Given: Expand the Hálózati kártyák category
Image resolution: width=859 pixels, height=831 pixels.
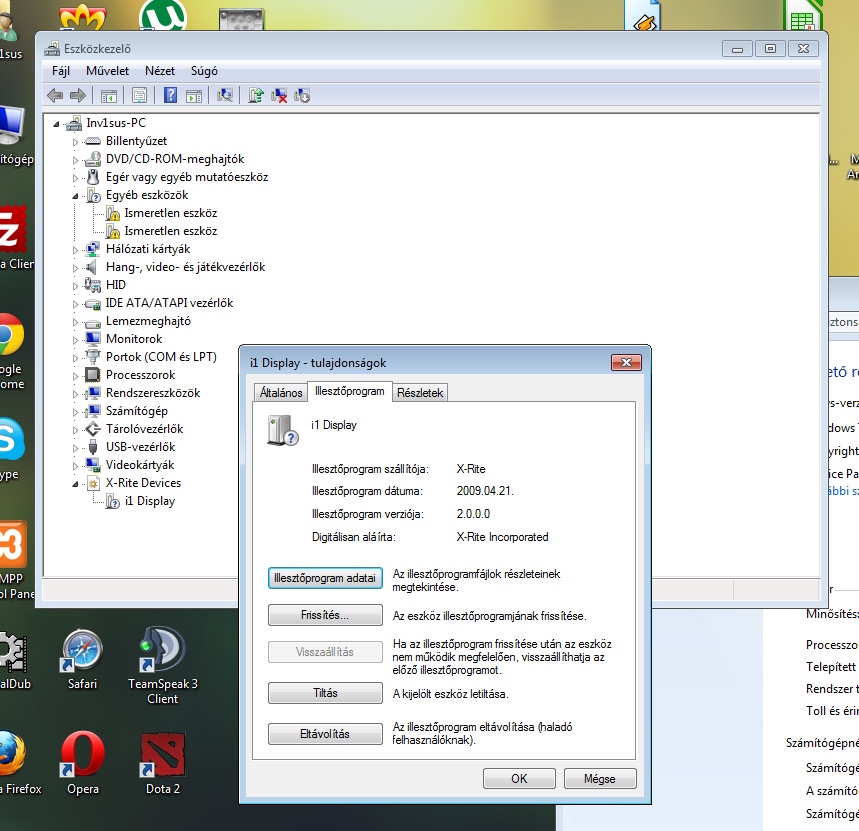Looking at the screenshot, I should 76,250.
